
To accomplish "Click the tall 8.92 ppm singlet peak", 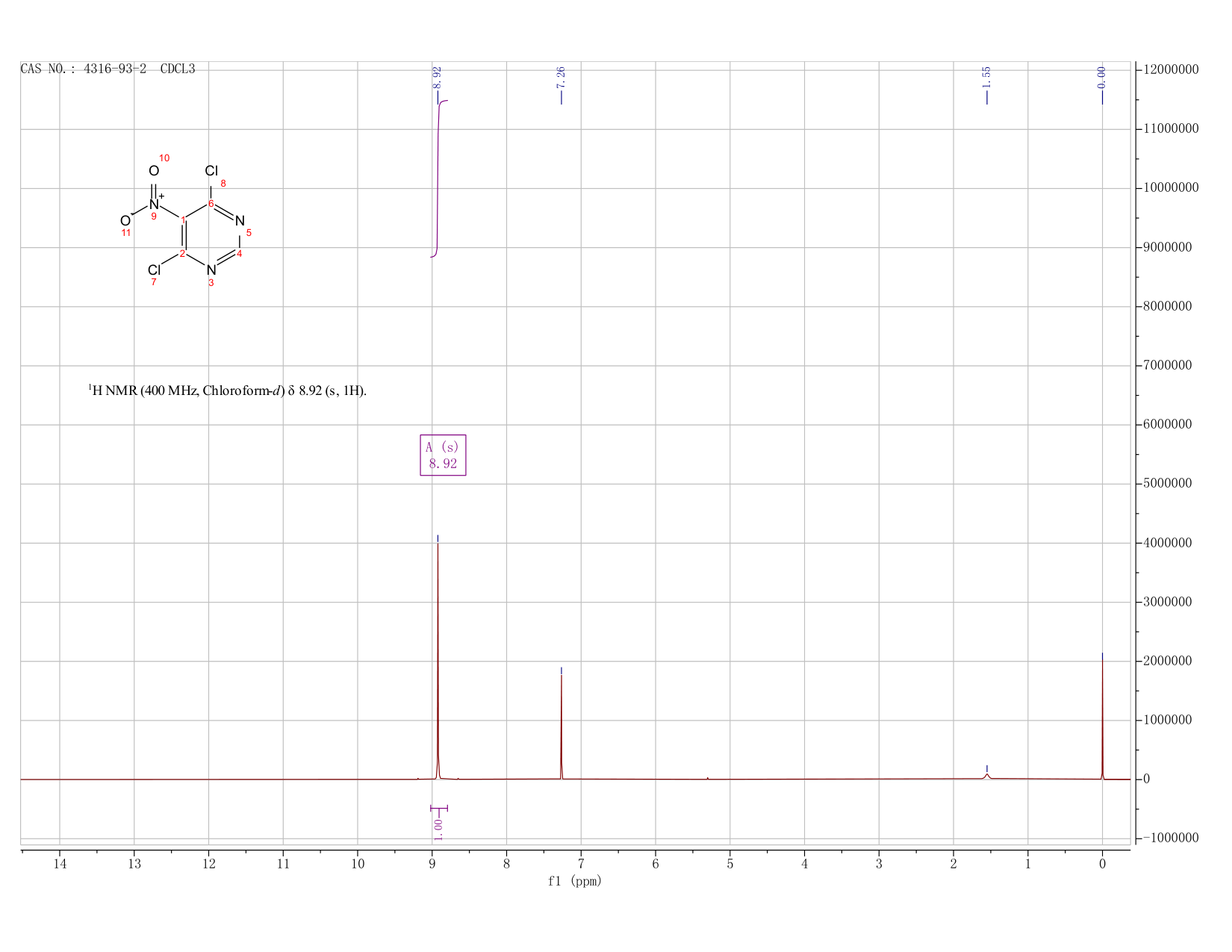I will [438, 661].
